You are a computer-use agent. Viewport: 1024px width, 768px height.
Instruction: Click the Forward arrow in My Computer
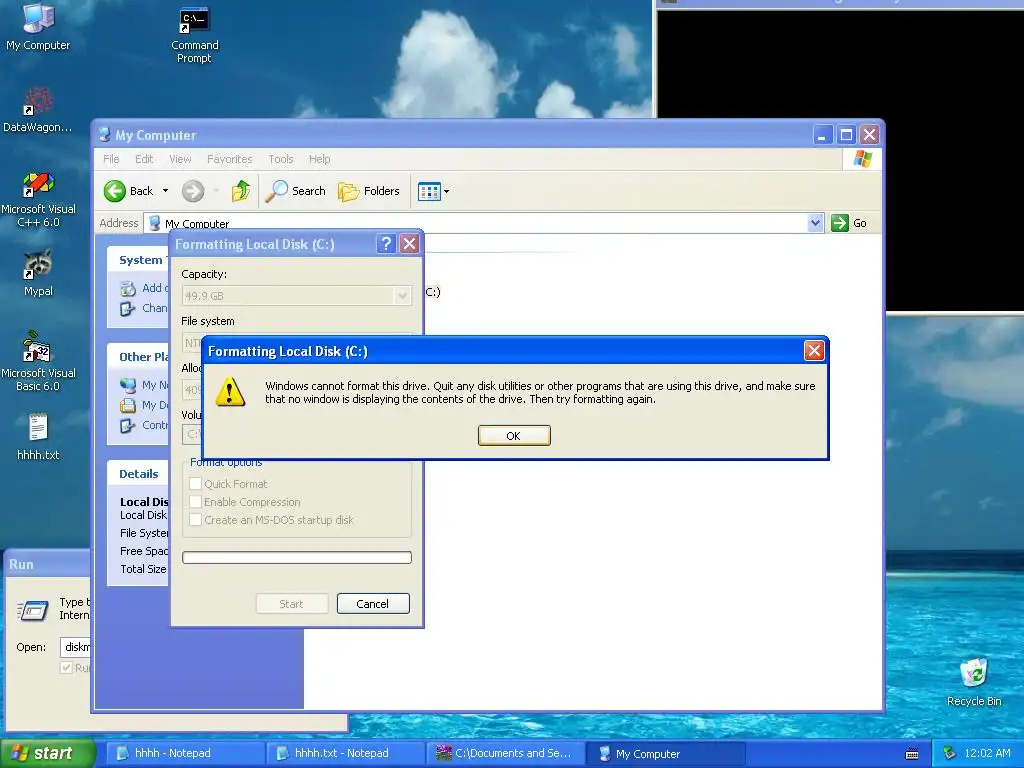[193, 191]
